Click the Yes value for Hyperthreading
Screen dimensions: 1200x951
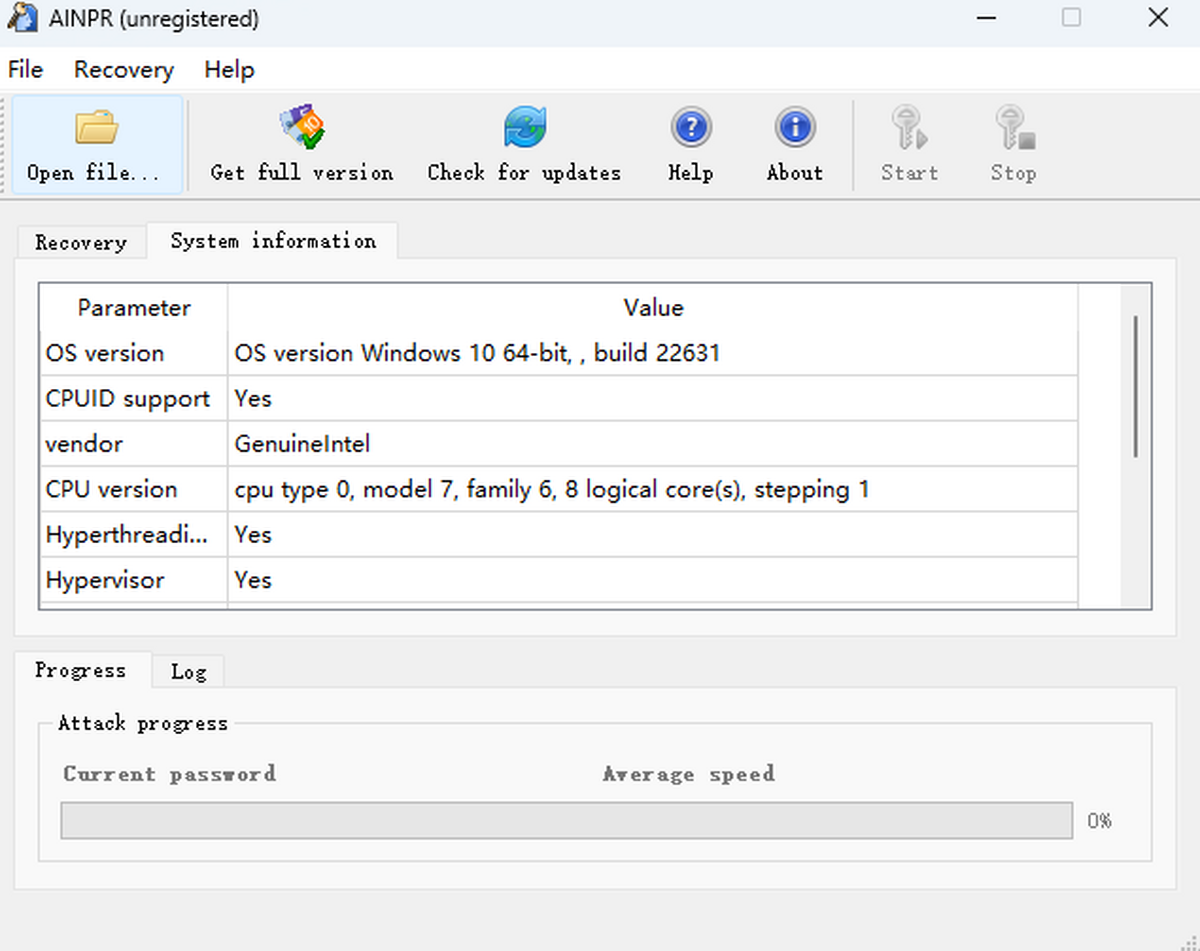(653, 535)
